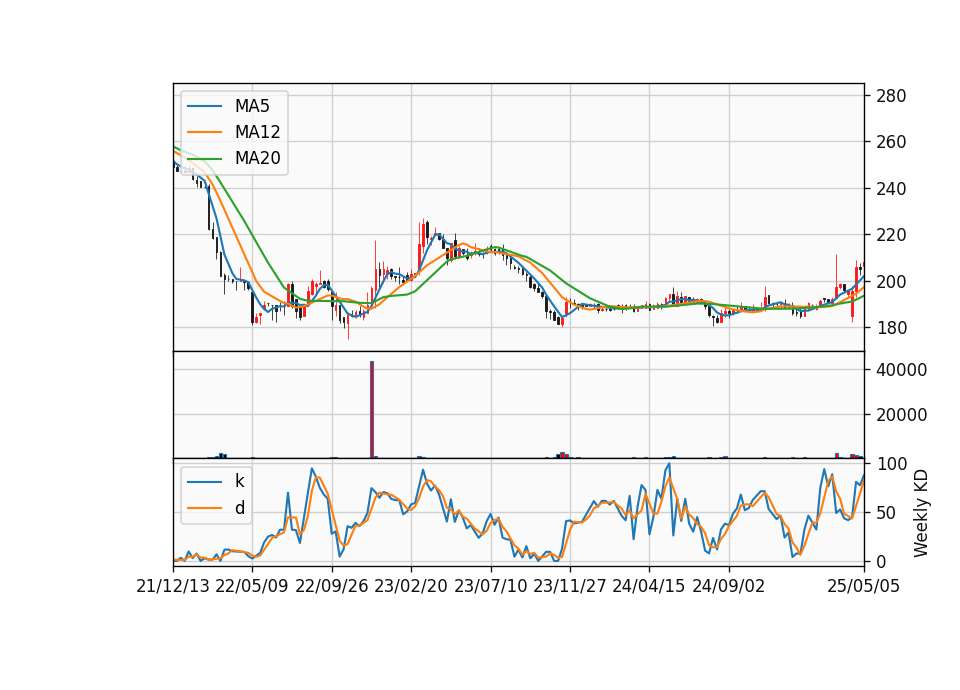Click the 40000 volume axis label
The width and height of the screenshot is (960, 690).
click(x=902, y=370)
